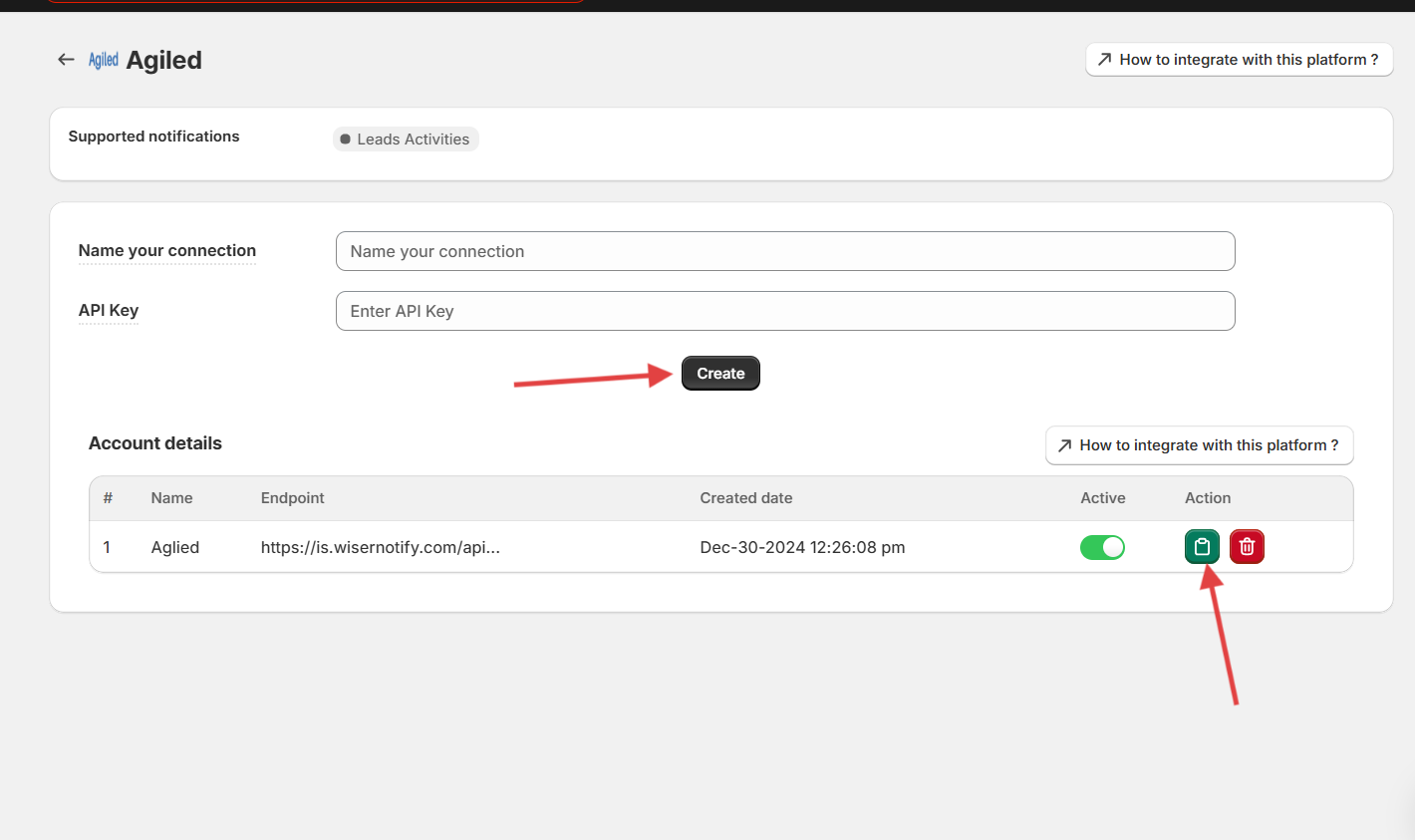
Task: Click the Name column header
Action: pos(171,498)
